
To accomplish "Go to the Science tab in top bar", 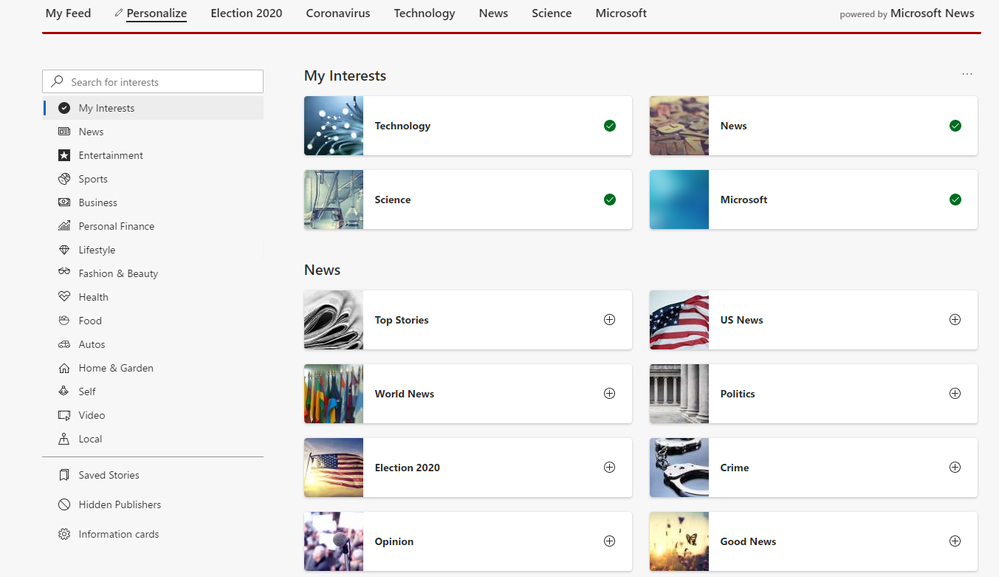I will 552,13.
